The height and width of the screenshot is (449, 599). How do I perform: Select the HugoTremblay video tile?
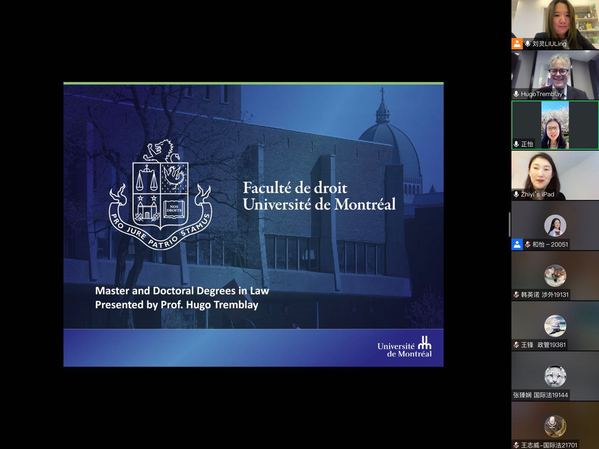pyautogui.click(x=555, y=75)
